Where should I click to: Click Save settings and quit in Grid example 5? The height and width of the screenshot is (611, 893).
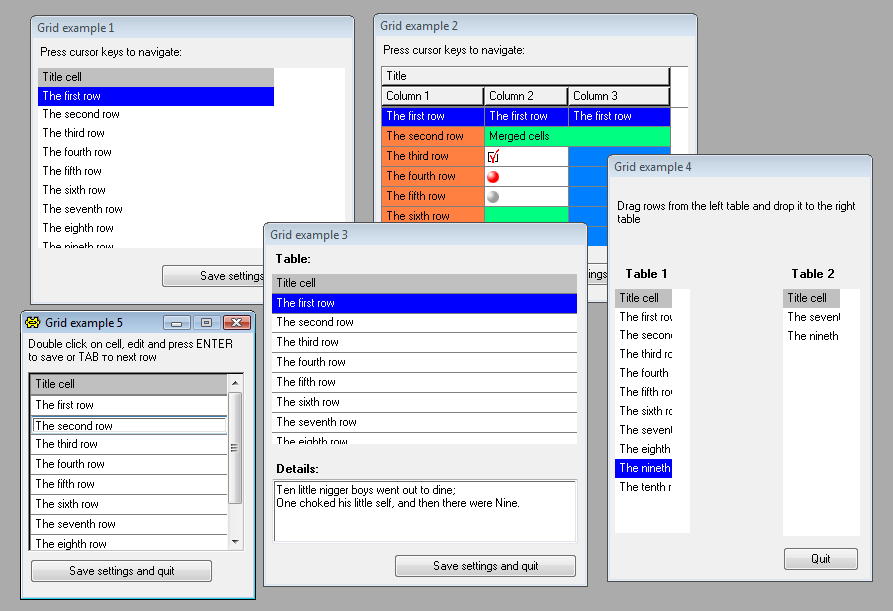pos(121,571)
